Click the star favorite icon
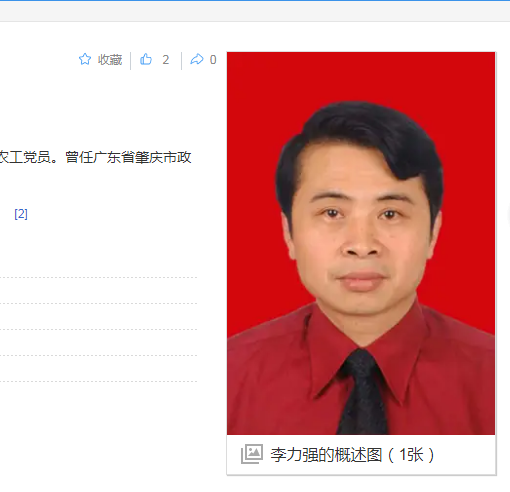 click(85, 59)
